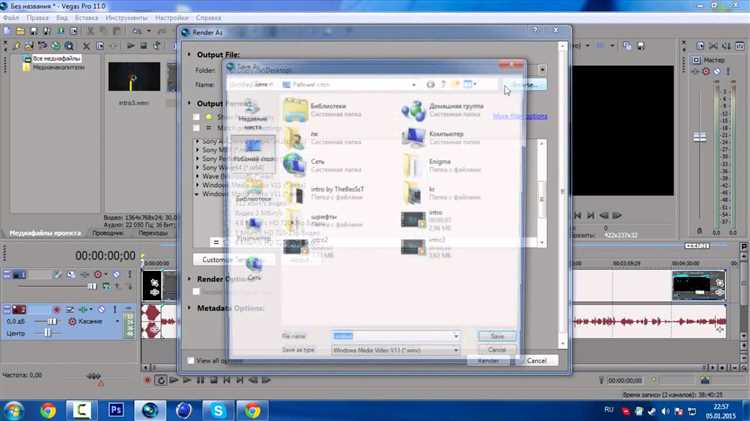The image size is (750, 421).
Task: Click the Create New Folder icon in Save As
Action: (x=455, y=84)
